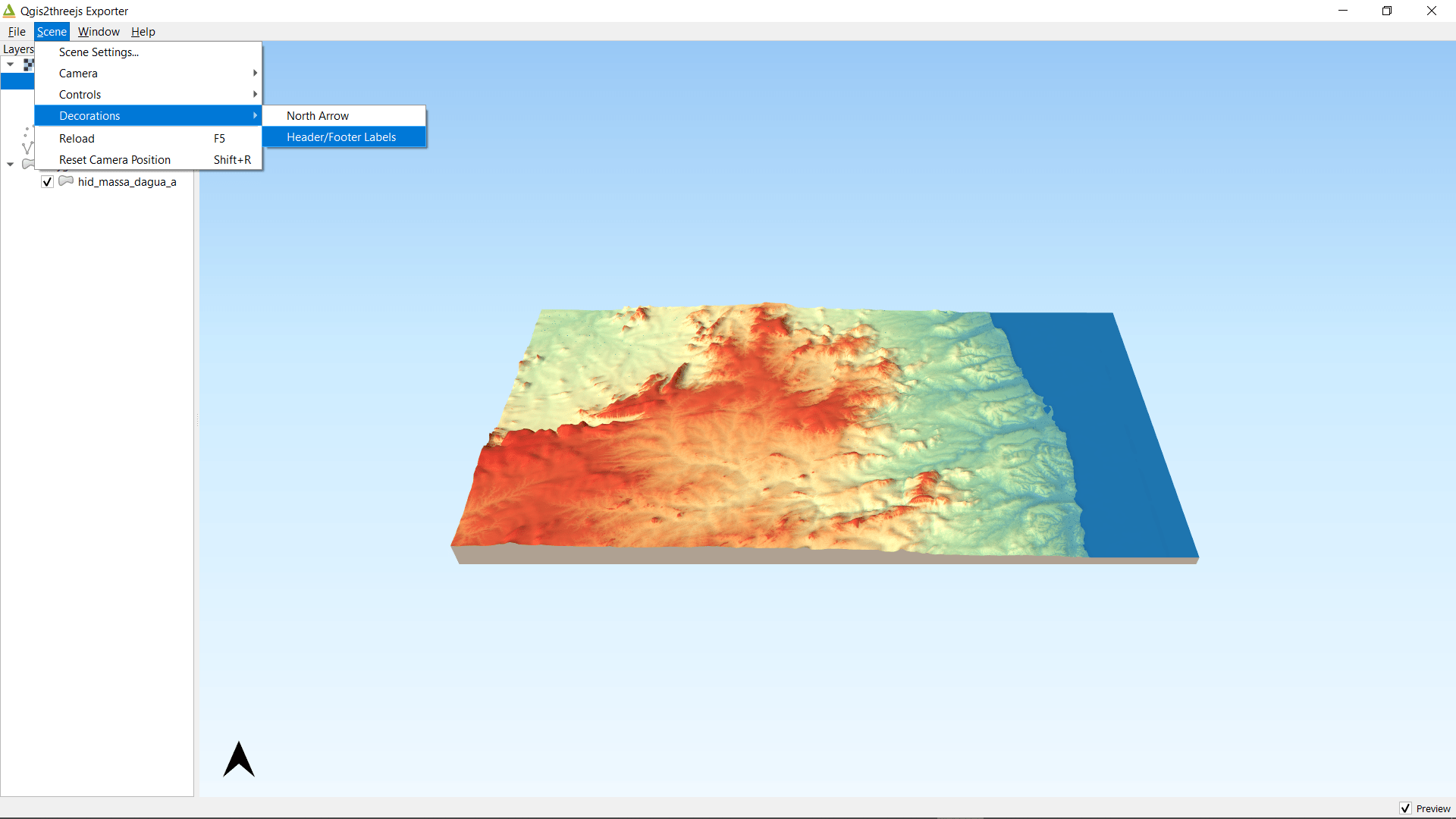Uncheck the hid_massa_dagua_a layer checkbox
1456x819 pixels.
(47, 182)
